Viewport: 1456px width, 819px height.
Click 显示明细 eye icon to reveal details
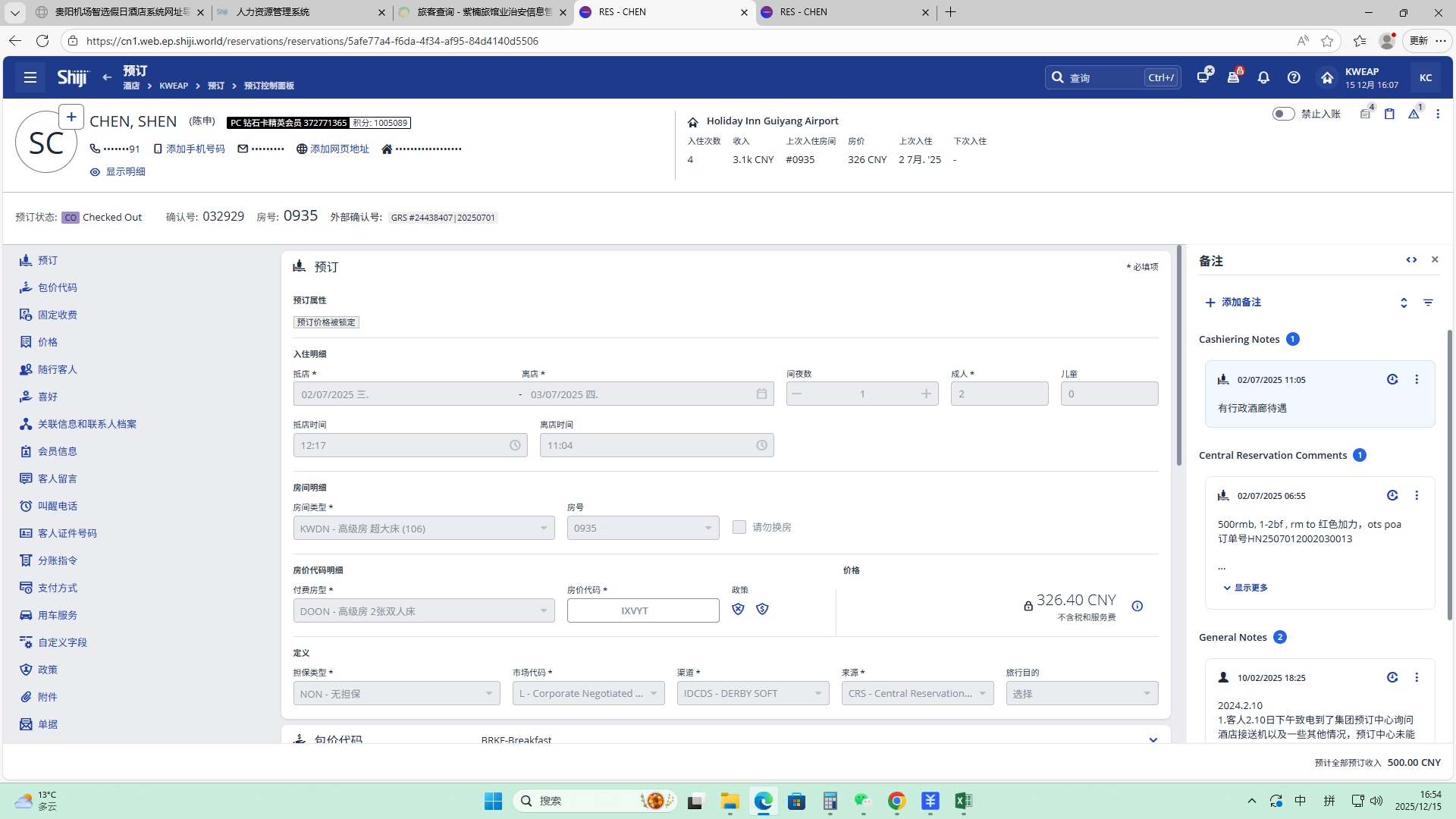95,172
